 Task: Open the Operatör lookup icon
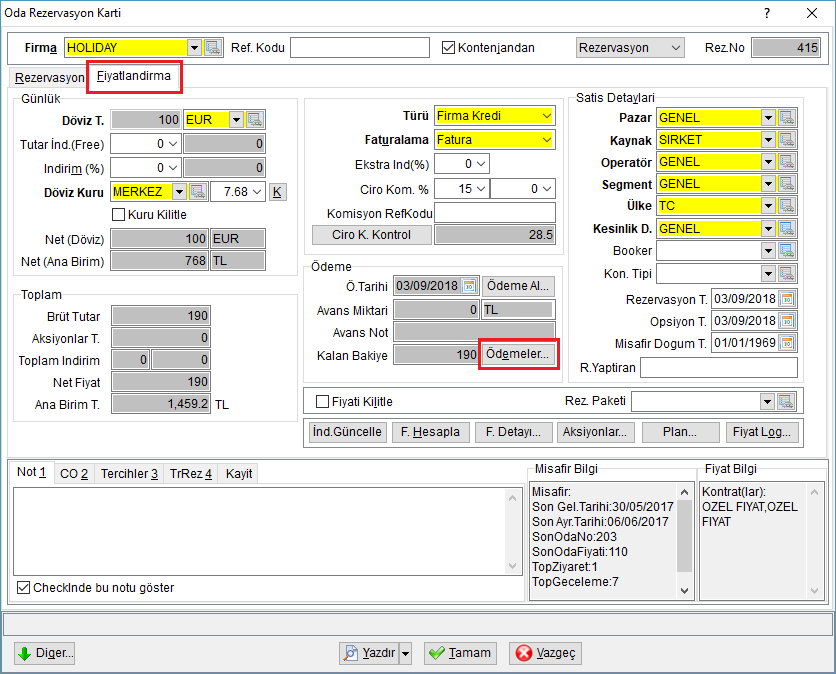point(786,162)
